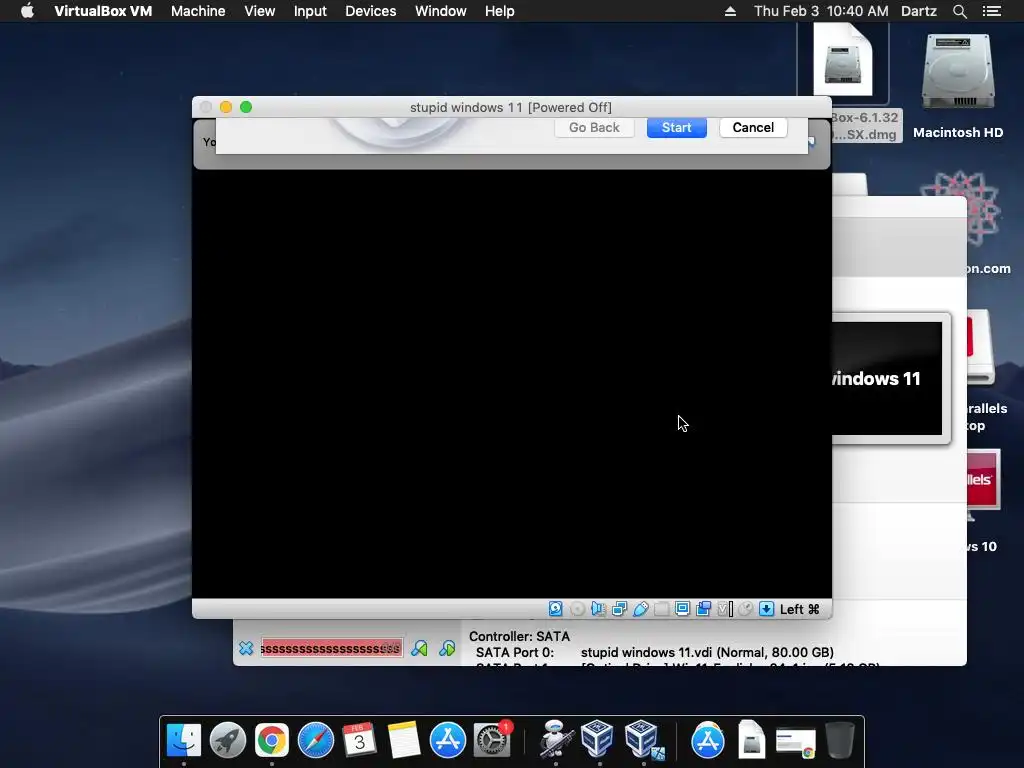
Task: Click the network adapters status icon
Action: click(619, 609)
